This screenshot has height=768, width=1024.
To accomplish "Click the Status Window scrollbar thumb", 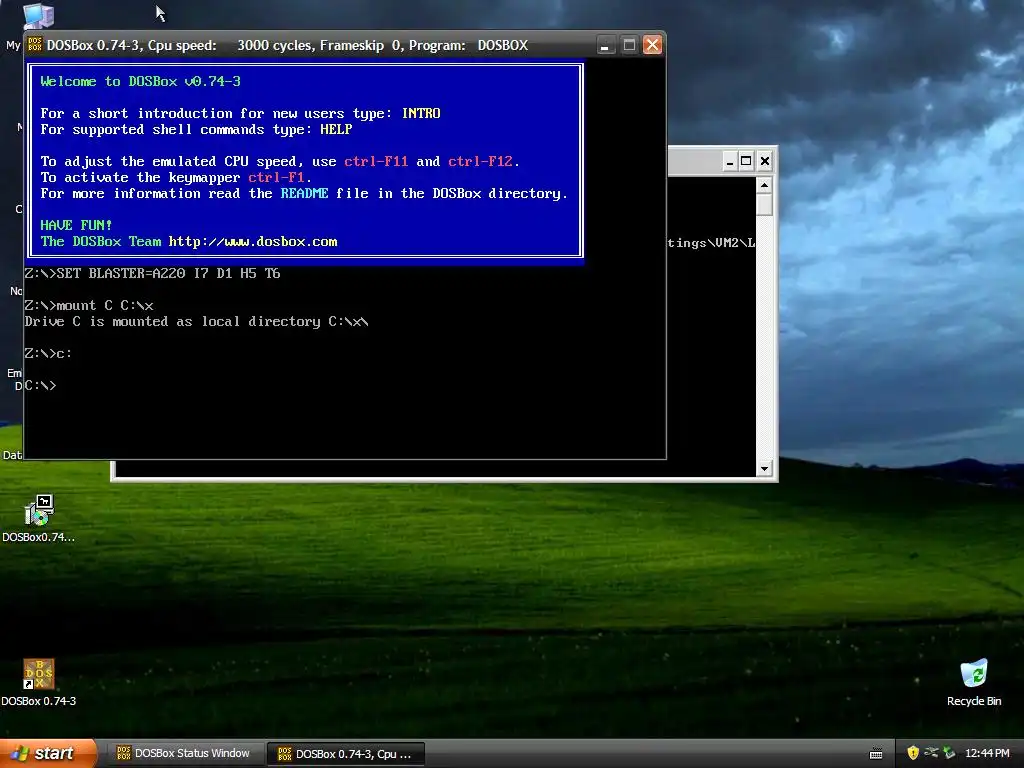I will (x=764, y=205).
